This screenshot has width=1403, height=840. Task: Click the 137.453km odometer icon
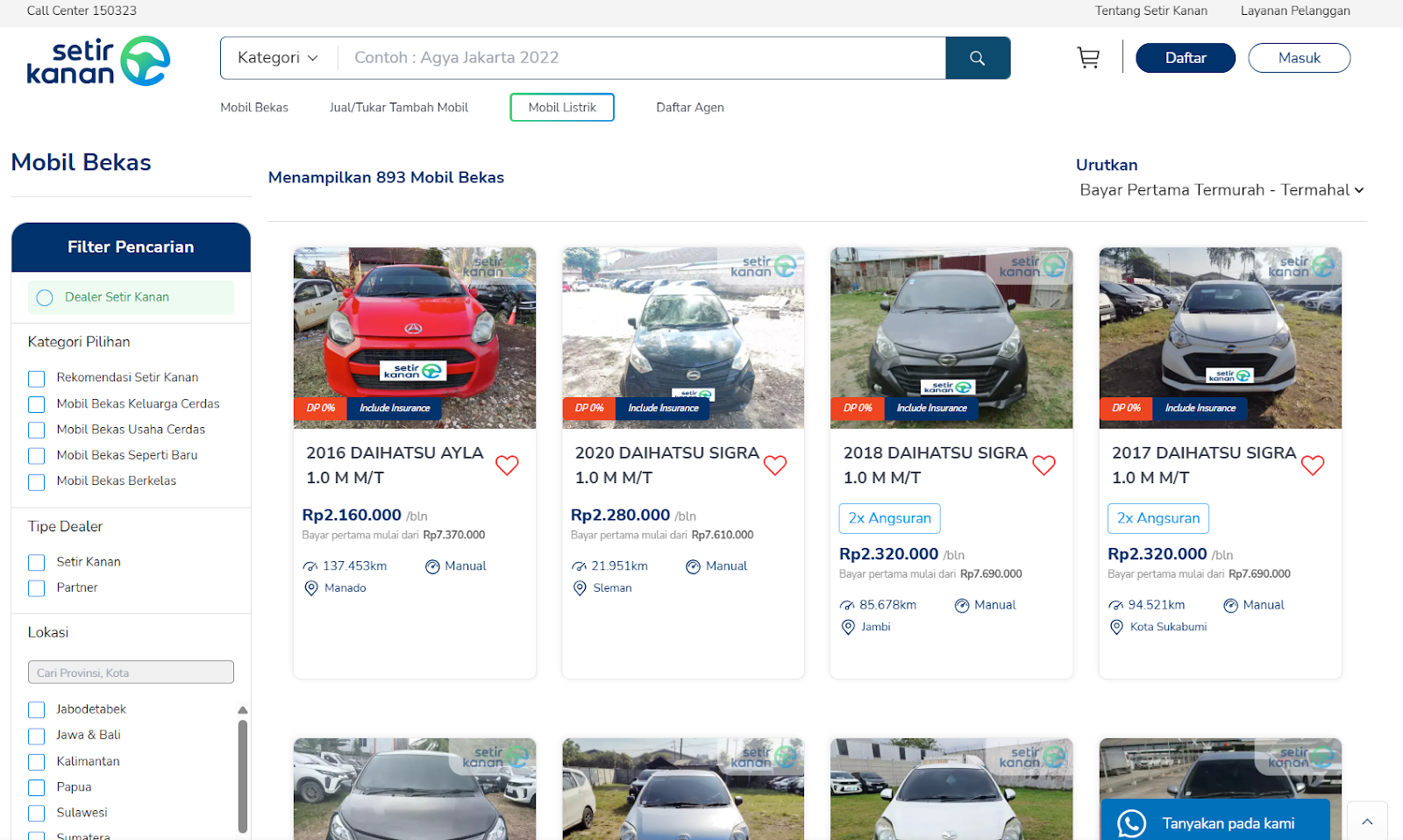tap(310, 566)
